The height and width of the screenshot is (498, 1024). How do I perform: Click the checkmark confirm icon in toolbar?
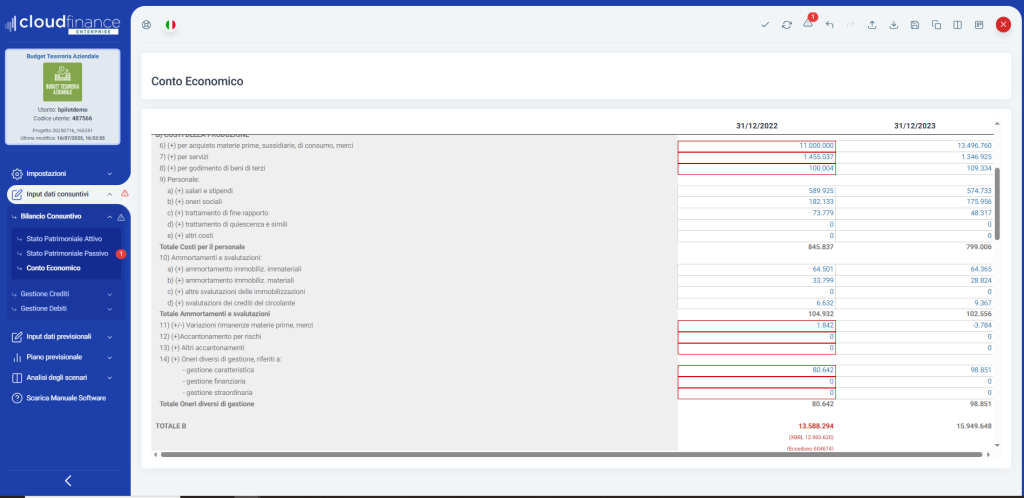pyautogui.click(x=765, y=25)
